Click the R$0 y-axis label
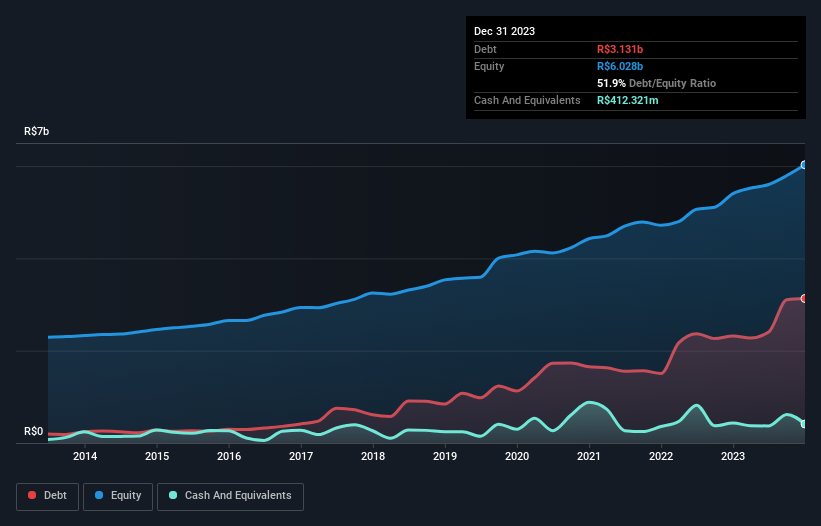 [34, 431]
